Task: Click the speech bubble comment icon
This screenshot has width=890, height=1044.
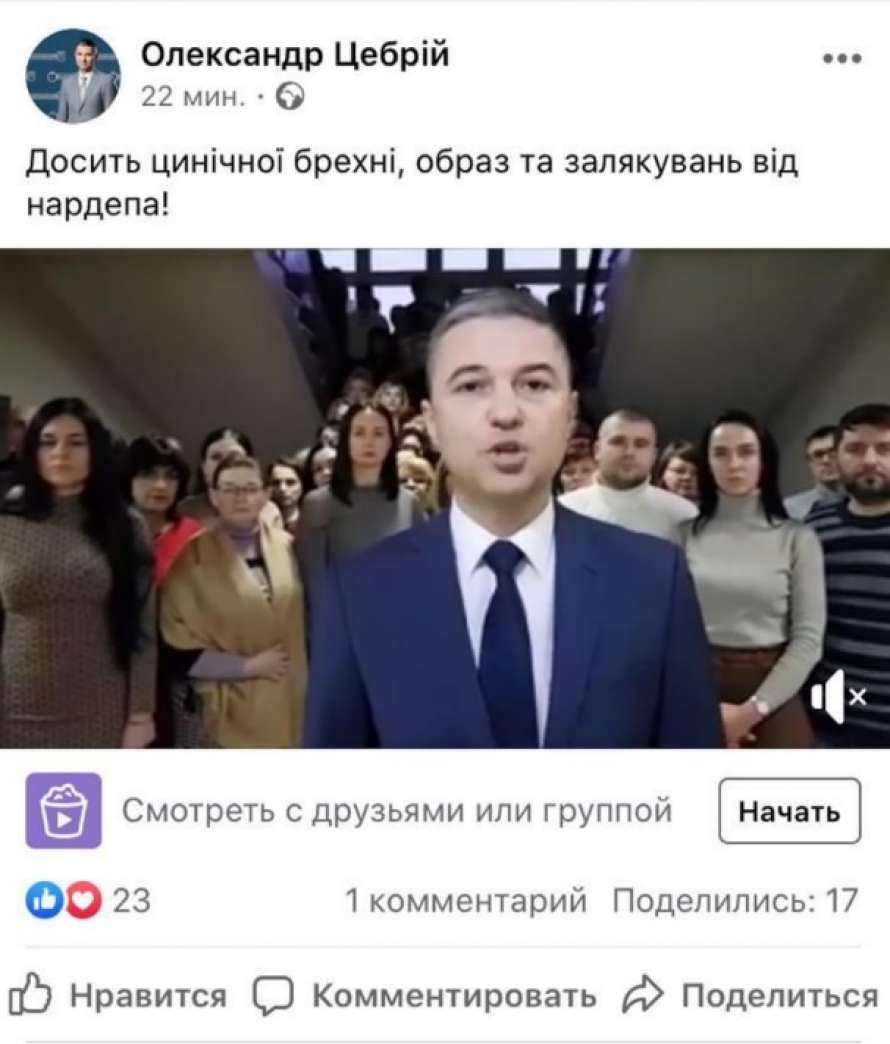Action: 273,996
